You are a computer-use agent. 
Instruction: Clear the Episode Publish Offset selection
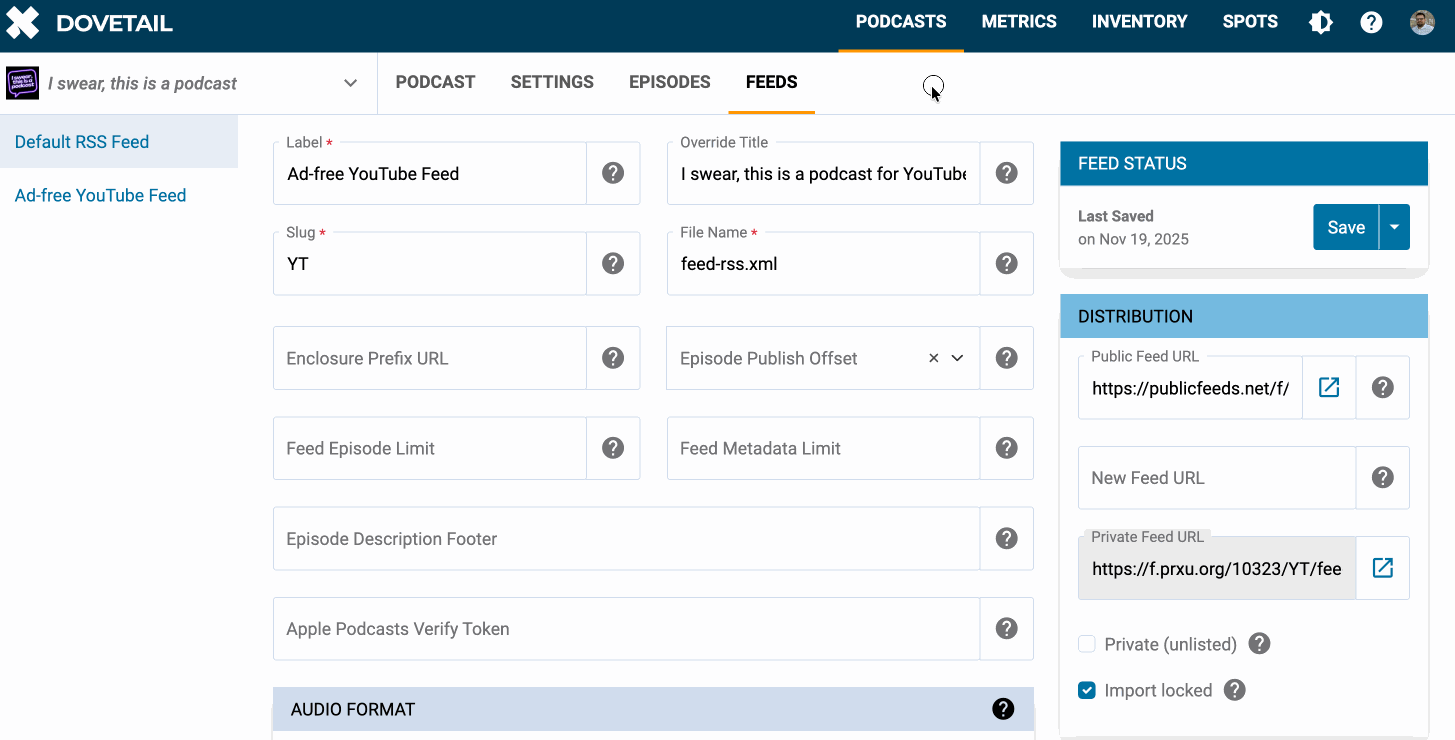[933, 358]
